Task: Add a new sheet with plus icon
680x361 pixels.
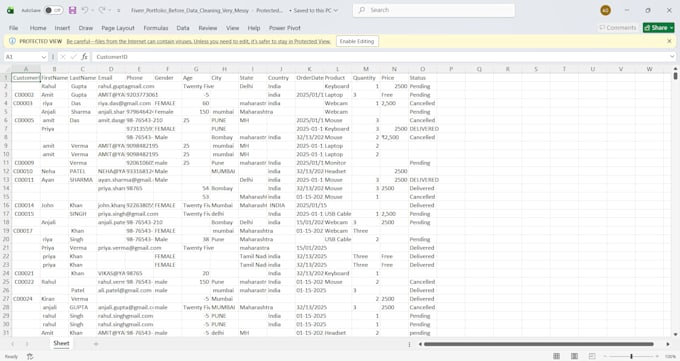Action: pos(96,344)
